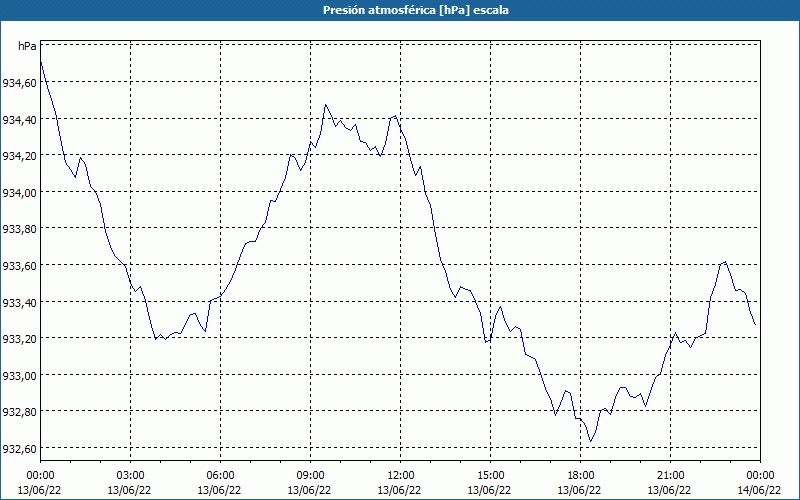Click the hPa unit label
Screen dimensions: 800x500
click(27, 46)
